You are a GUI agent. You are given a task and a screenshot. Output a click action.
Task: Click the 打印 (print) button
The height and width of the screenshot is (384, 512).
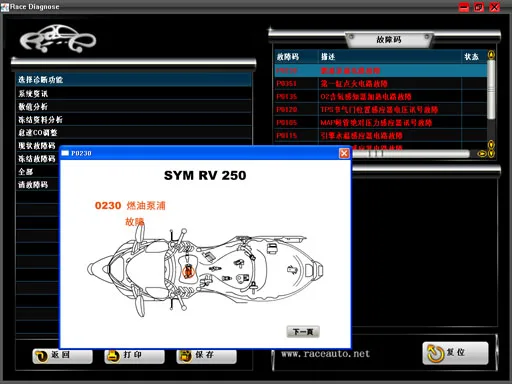point(134,356)
